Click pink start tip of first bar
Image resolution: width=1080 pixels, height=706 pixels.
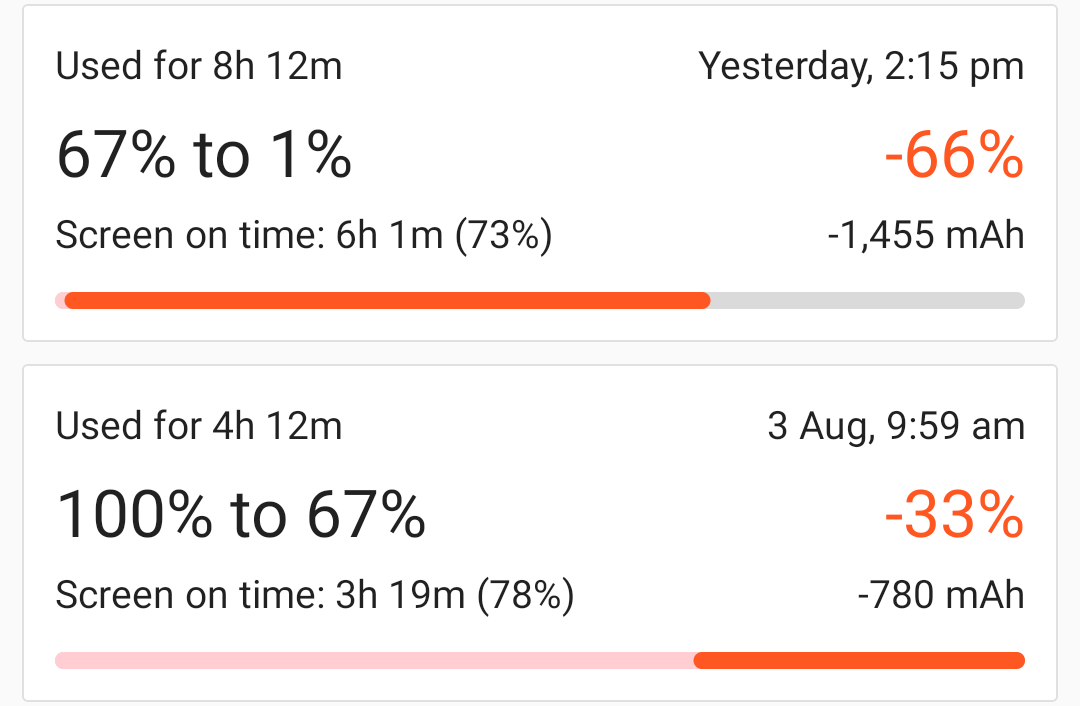60,300
